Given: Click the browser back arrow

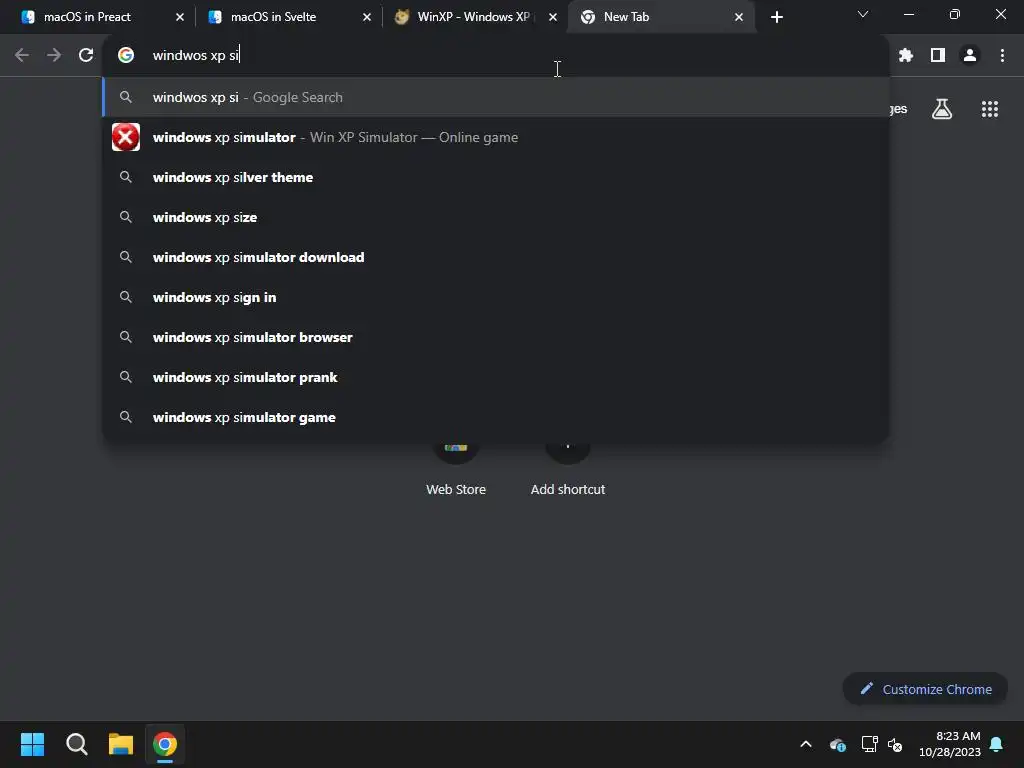Looking at the screenshot, I should [x=22, y=56].
